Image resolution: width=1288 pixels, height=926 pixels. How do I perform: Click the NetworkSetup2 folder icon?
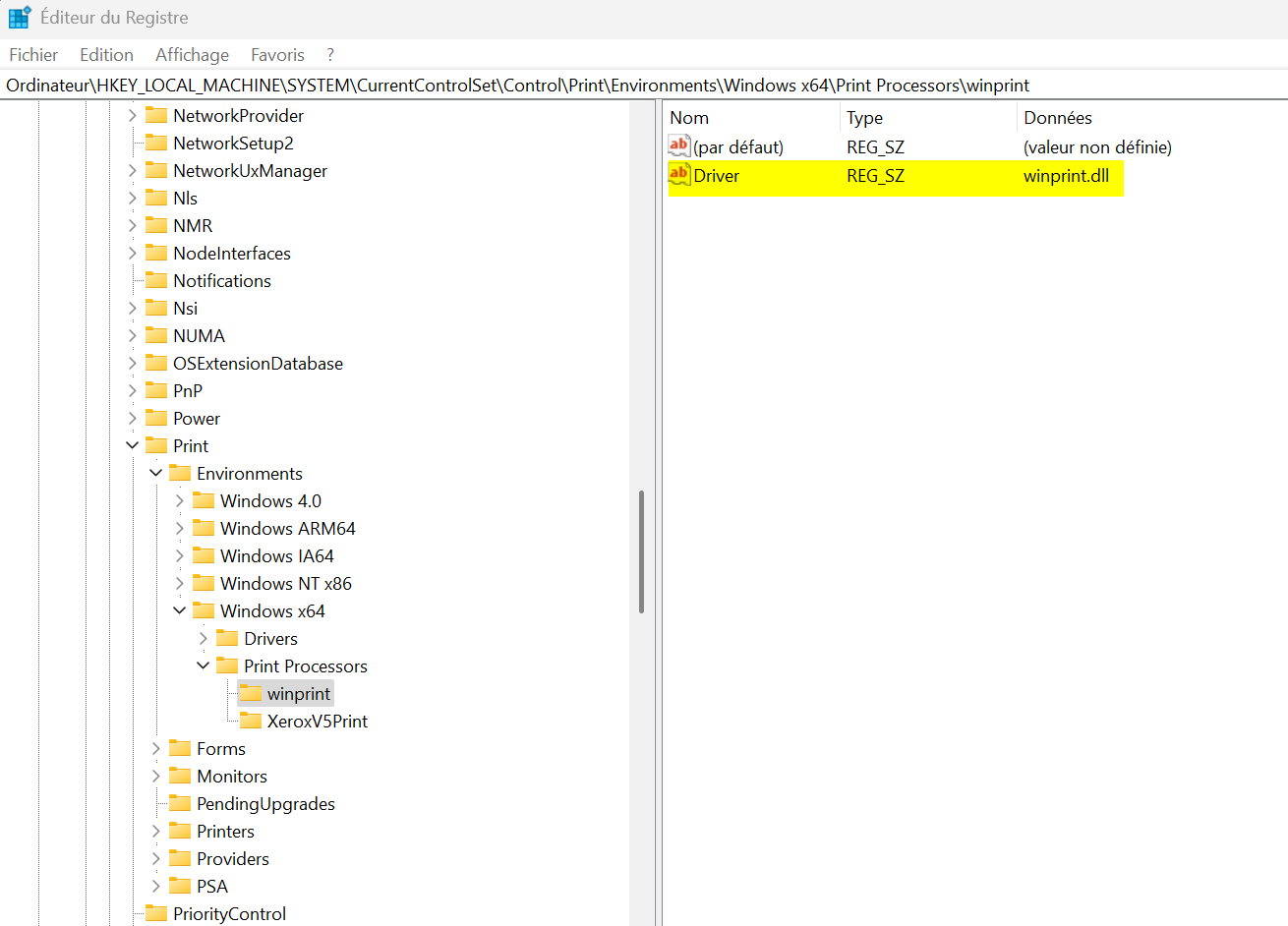click(156, 143)
